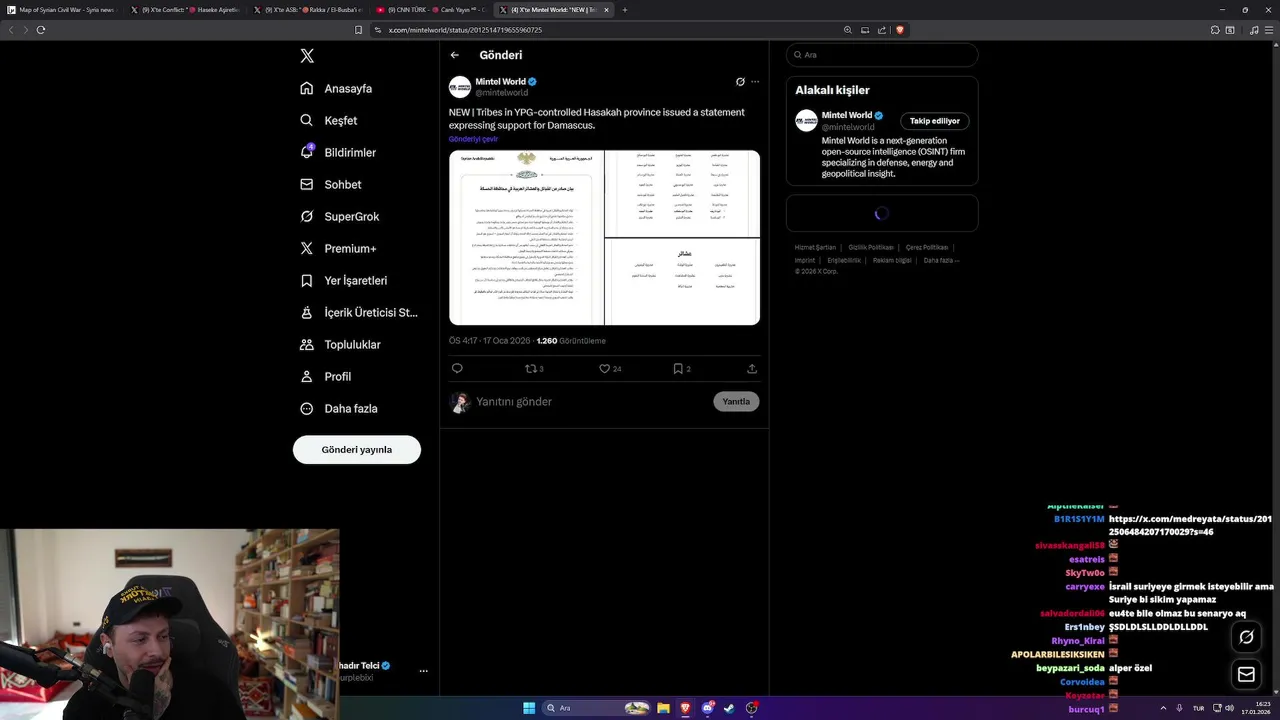1280x720 pixels.
Task: Click the share post icon
Action: pyautogui.click(x=752, y=368)
